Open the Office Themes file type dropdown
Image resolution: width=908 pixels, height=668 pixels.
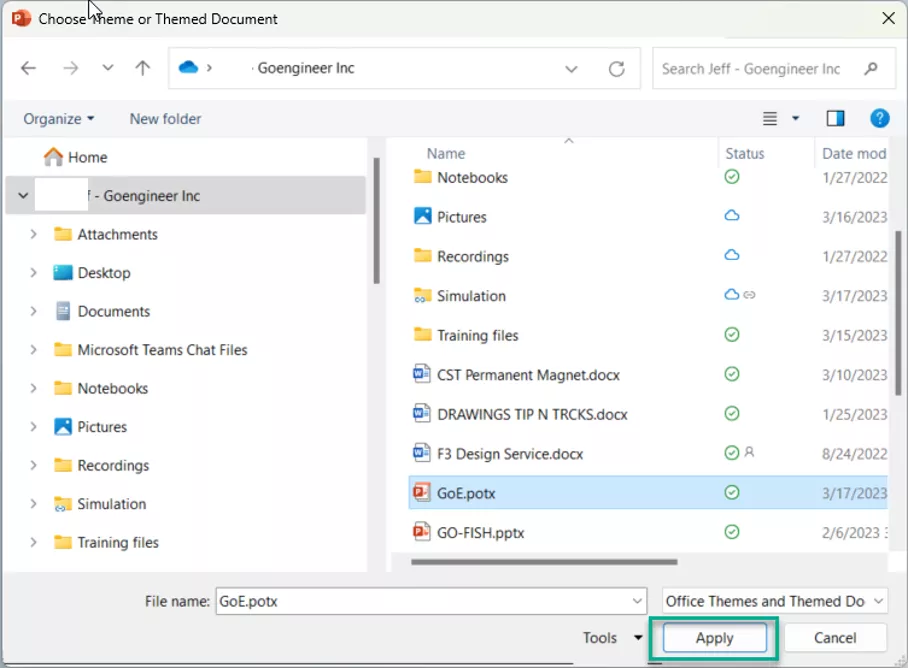point(775,601)
